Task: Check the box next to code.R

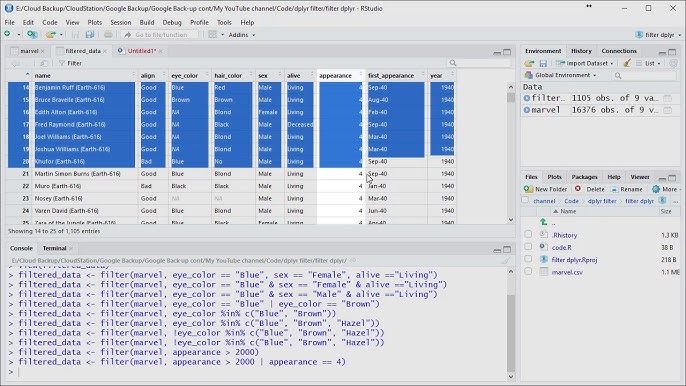Action: pyautogui.click(x=528, y=247)
